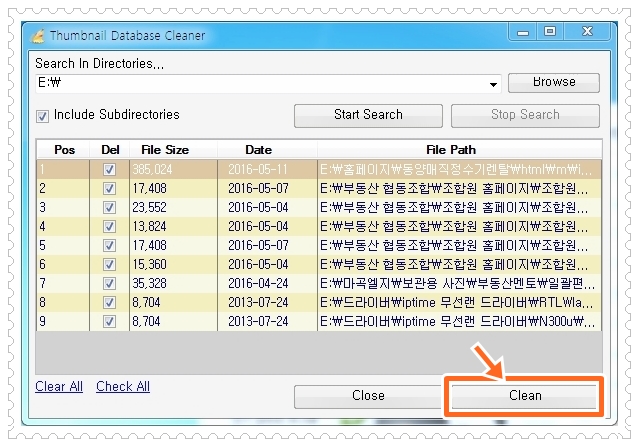The height and width of the screenshot is (447, 639).
Task: Uncheck Del checkbox for row 6
Action: click(109, 264)
